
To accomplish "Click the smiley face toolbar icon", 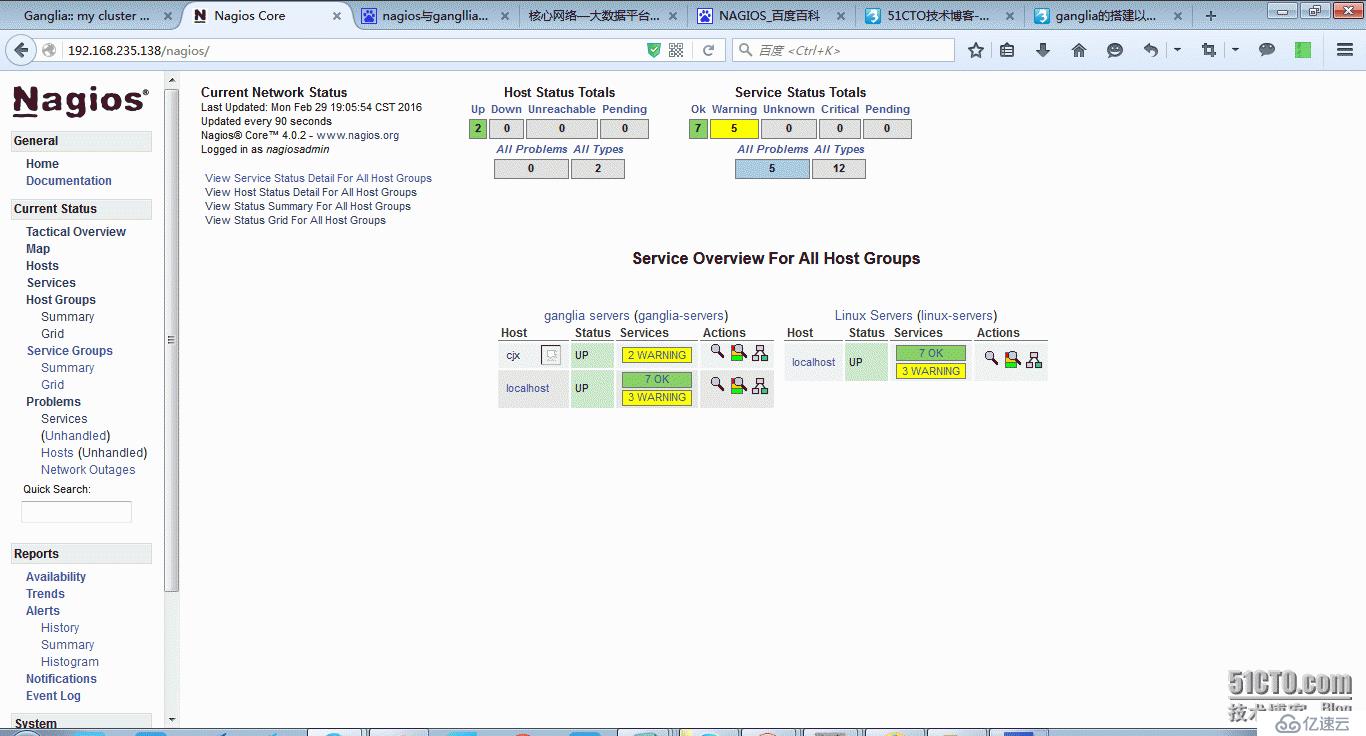I will click(1115, 50).
